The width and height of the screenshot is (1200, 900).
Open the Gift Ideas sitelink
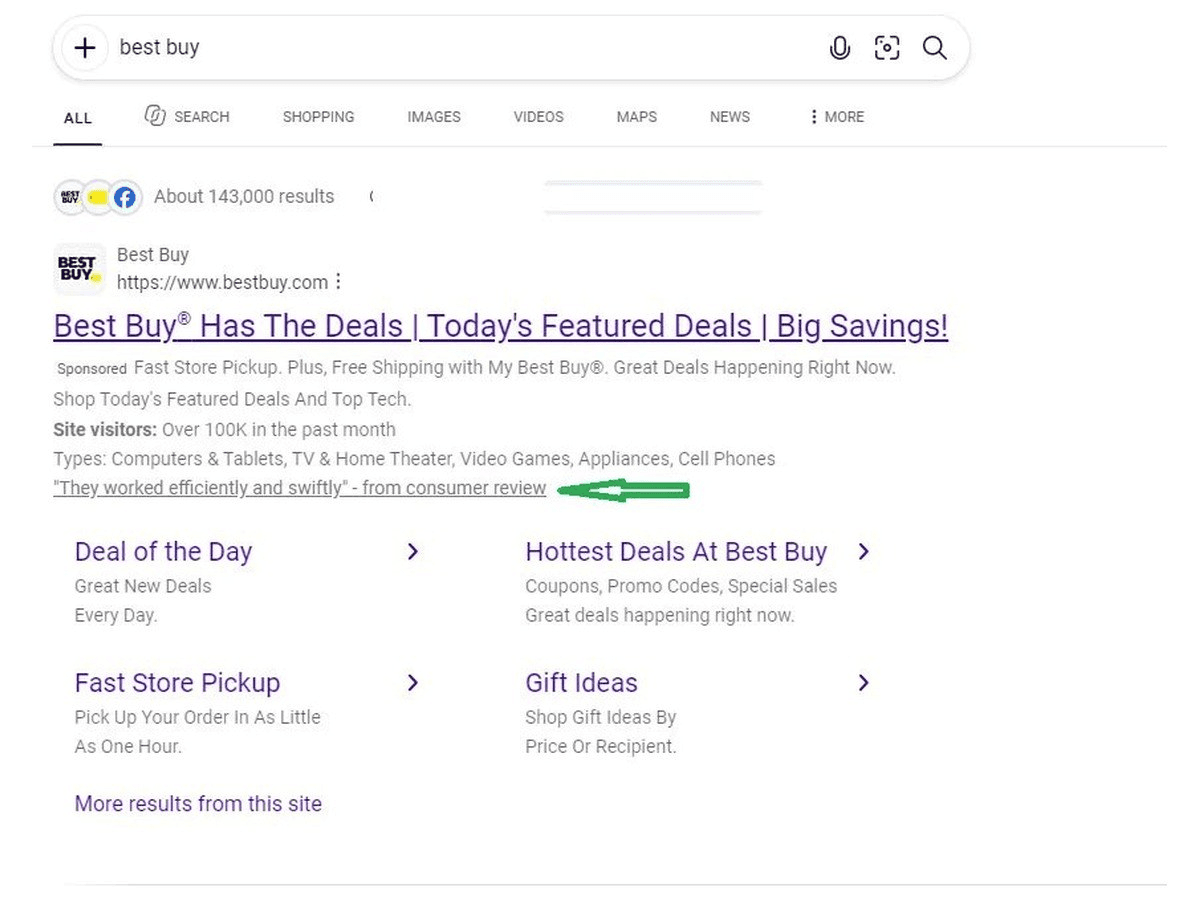click(581, 683)
